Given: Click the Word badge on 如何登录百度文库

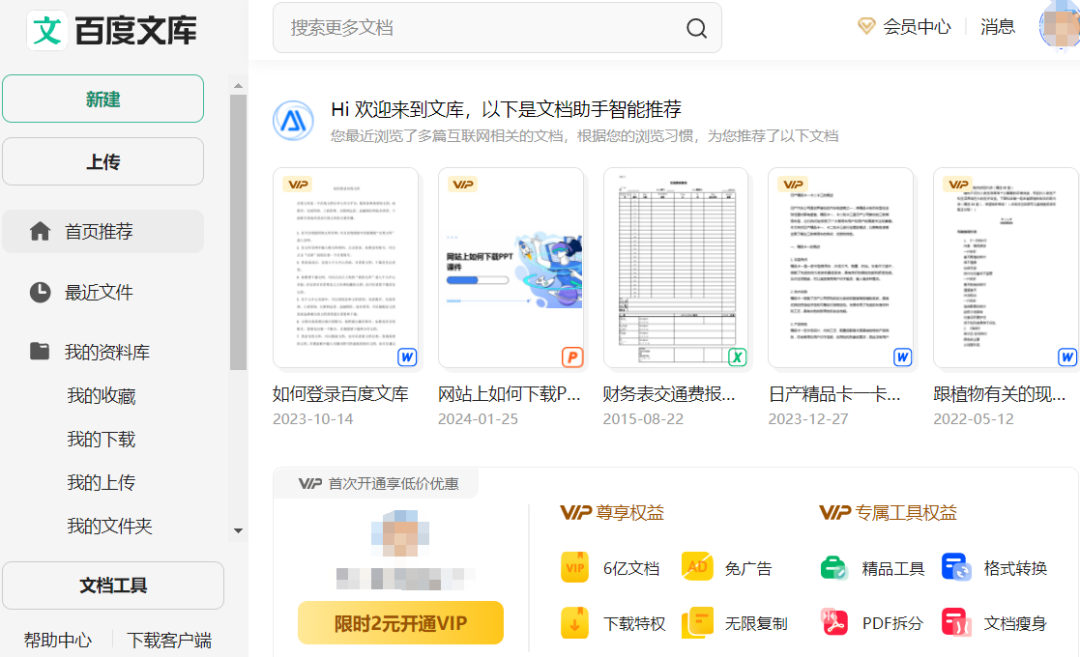Looking at the screenshot, I should tap(408, 356).
